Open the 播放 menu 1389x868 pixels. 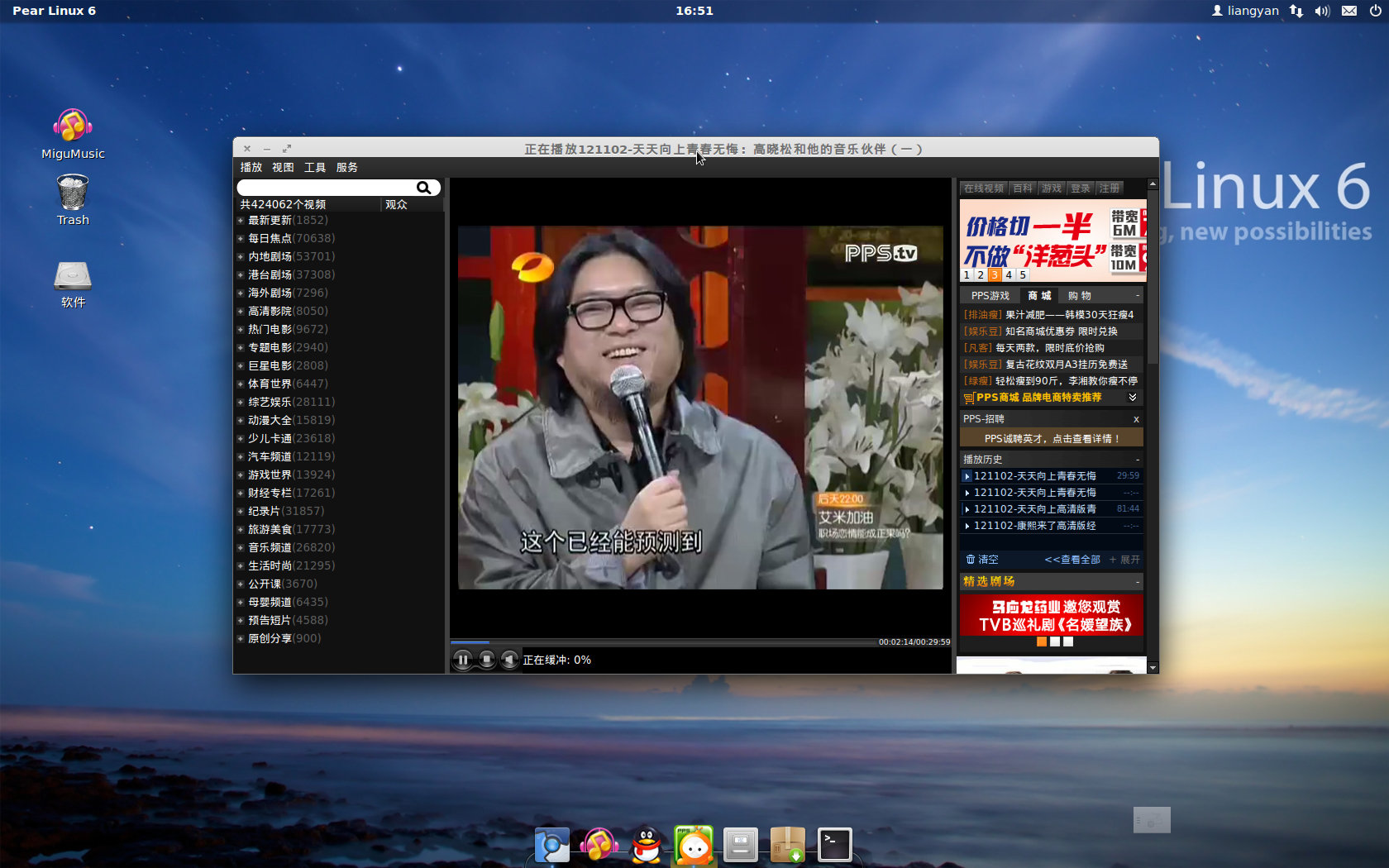click(x=251, y=167)
